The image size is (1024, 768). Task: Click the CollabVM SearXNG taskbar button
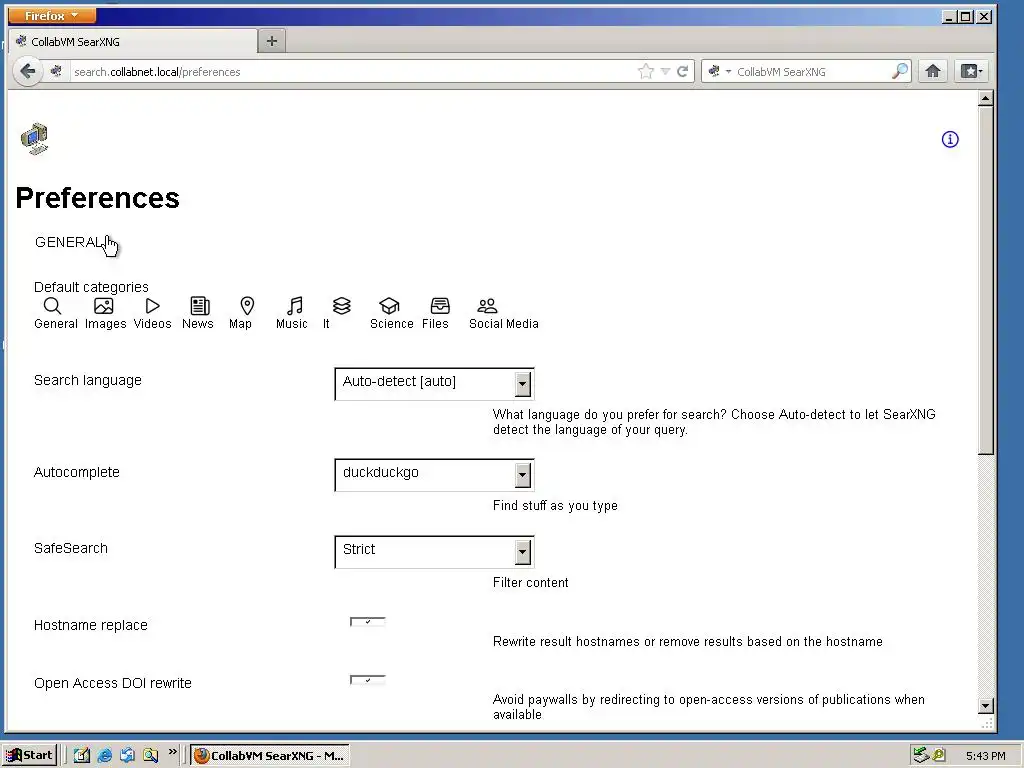tap(270, 756)
